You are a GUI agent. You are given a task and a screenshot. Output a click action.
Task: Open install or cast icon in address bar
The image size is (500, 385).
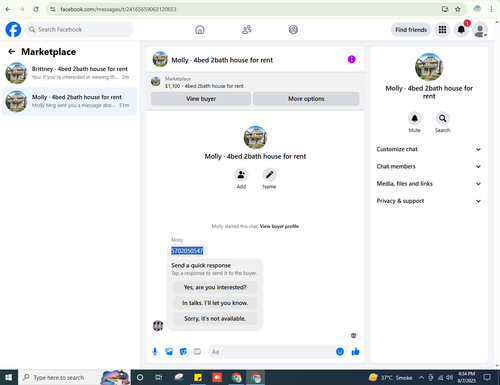pos(445,9)
